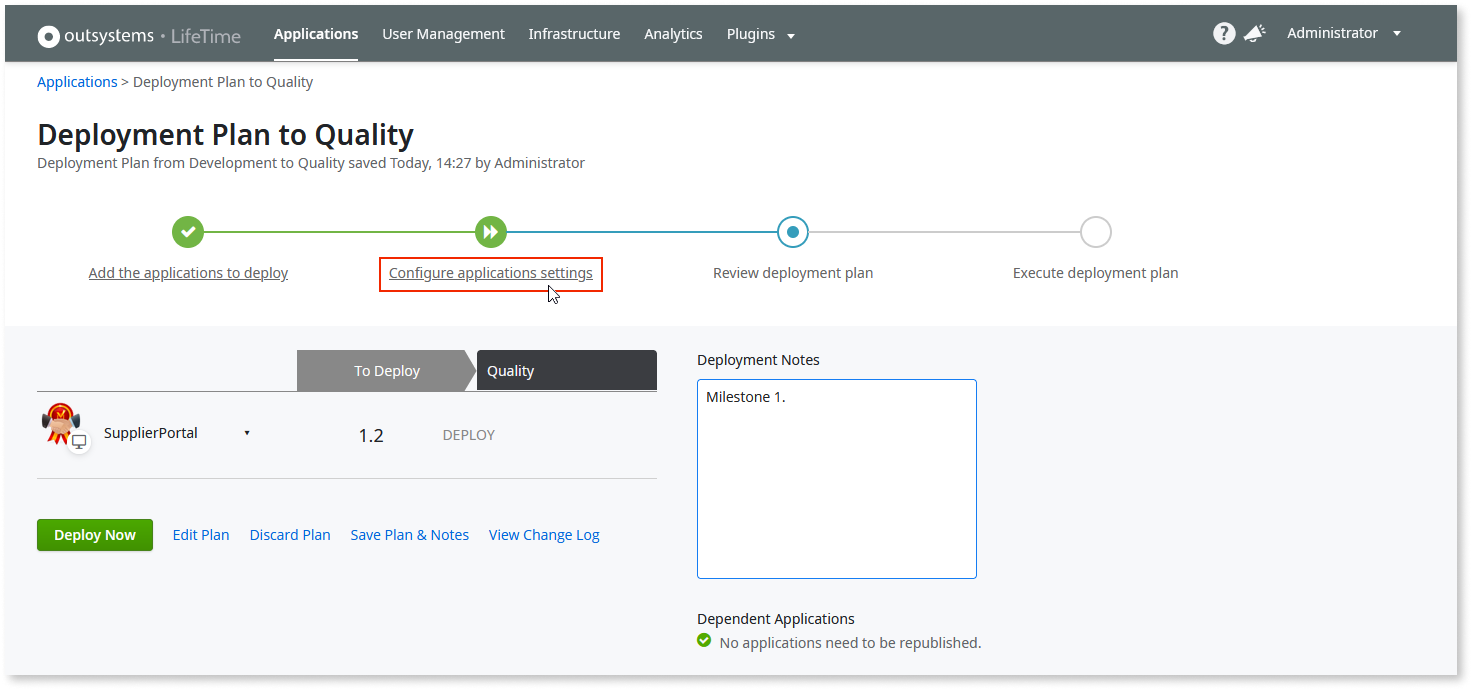Click the green completed checkmark step icon
The height and width of the screenshot is (690, 1472).
188,231
